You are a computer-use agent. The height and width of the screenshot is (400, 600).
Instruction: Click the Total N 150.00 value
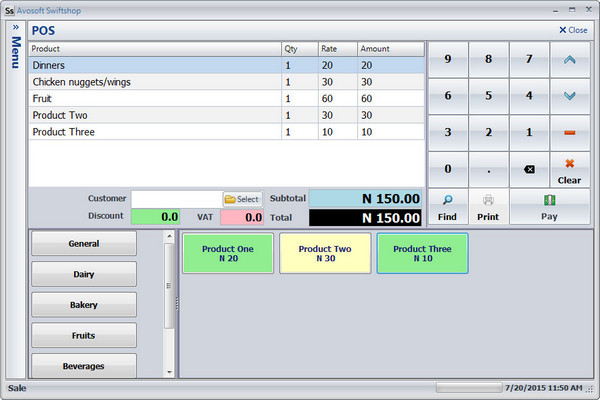pos(365,218)
